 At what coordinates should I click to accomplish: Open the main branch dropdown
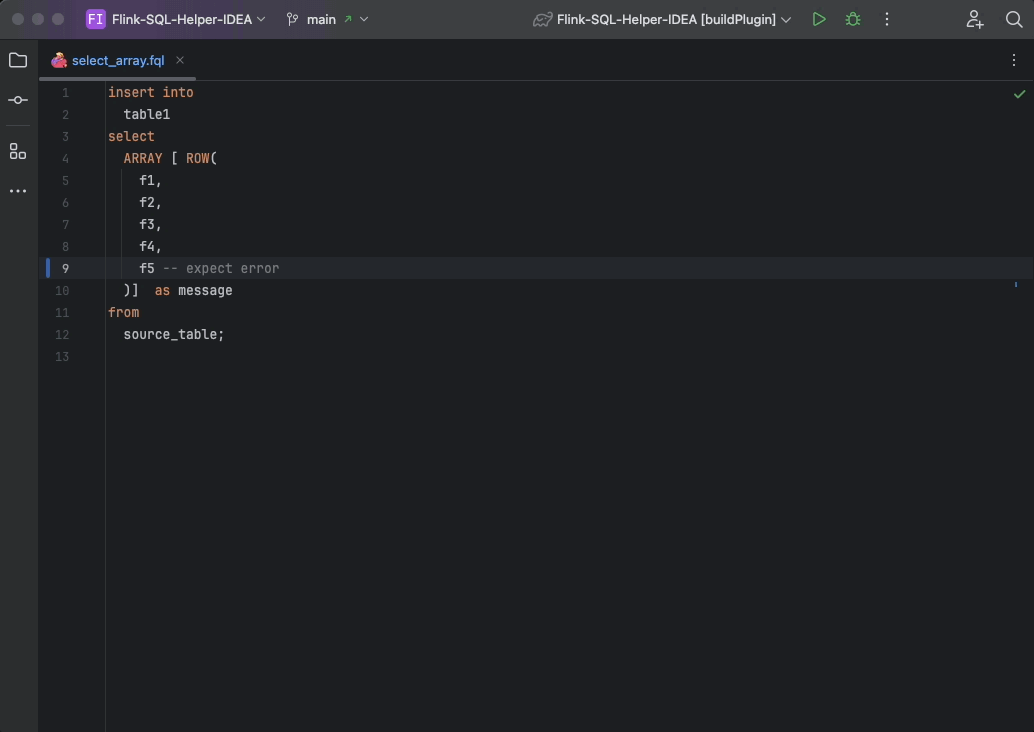click(x=327, y=19)
